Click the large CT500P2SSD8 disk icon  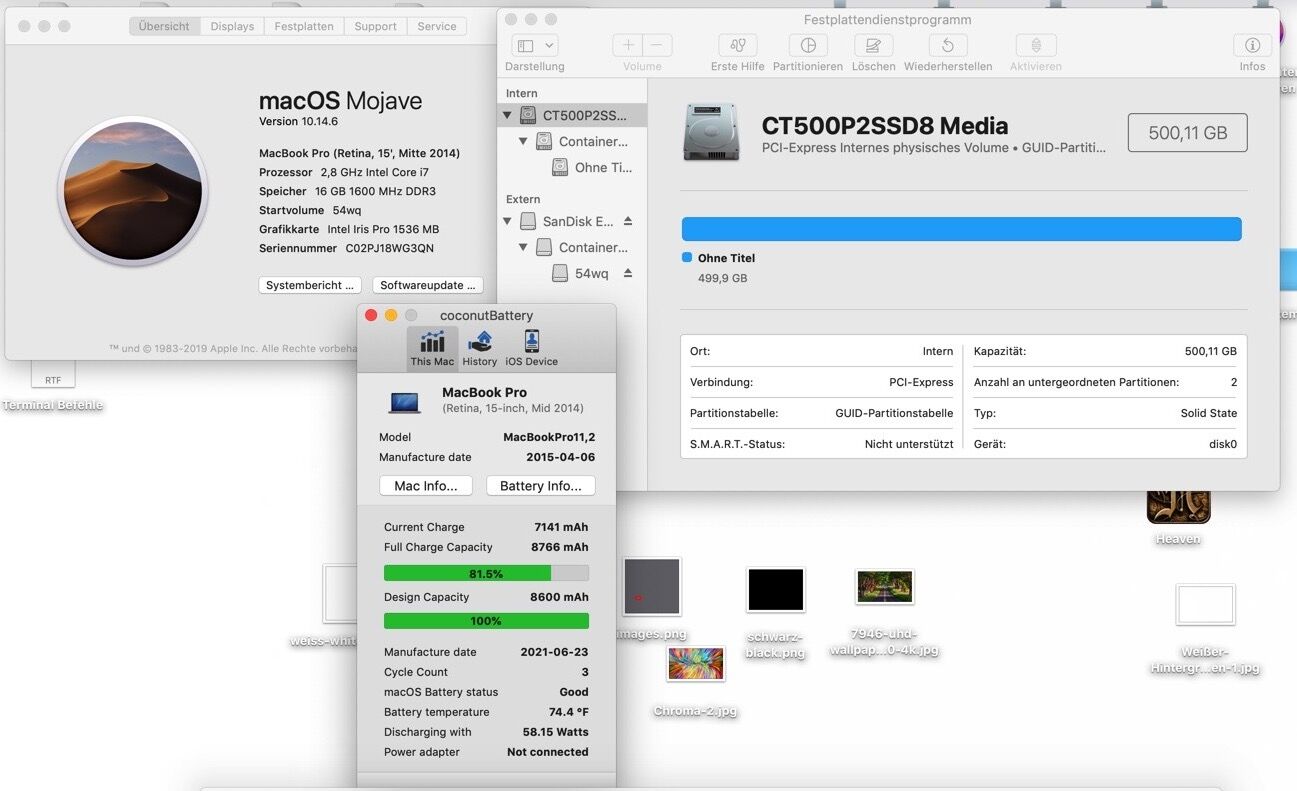pos(712,132)
